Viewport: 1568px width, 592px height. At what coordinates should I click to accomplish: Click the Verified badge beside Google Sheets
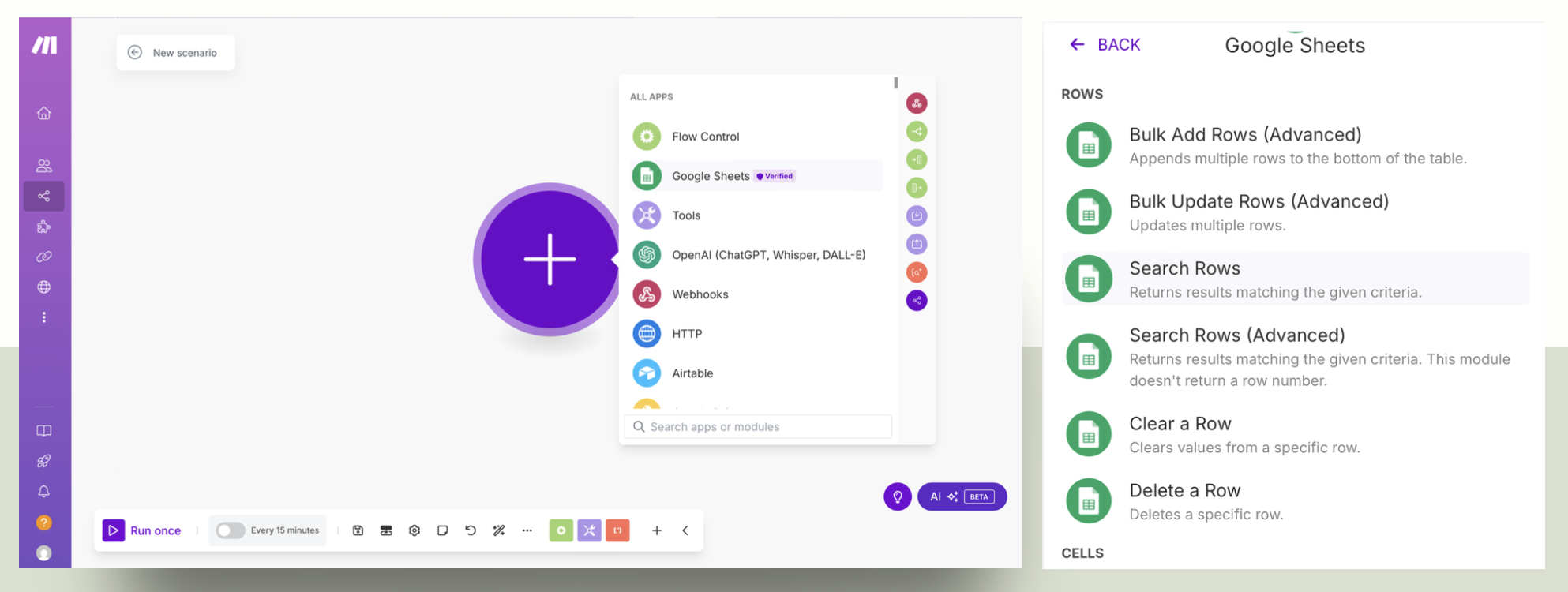click(x=775, y=176)
